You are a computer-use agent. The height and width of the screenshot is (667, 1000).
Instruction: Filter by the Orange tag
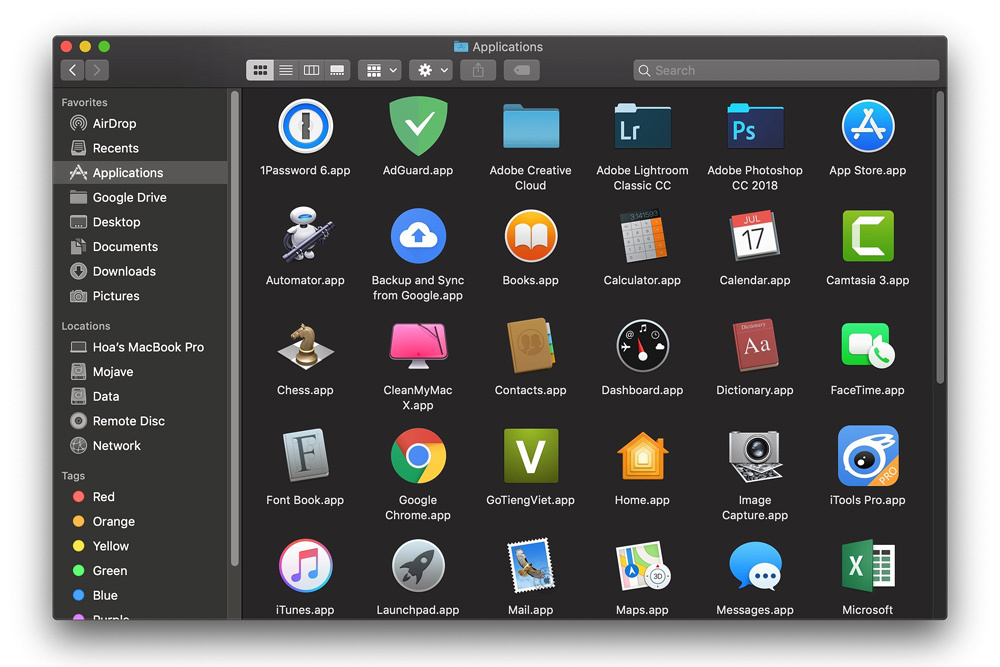140,522
